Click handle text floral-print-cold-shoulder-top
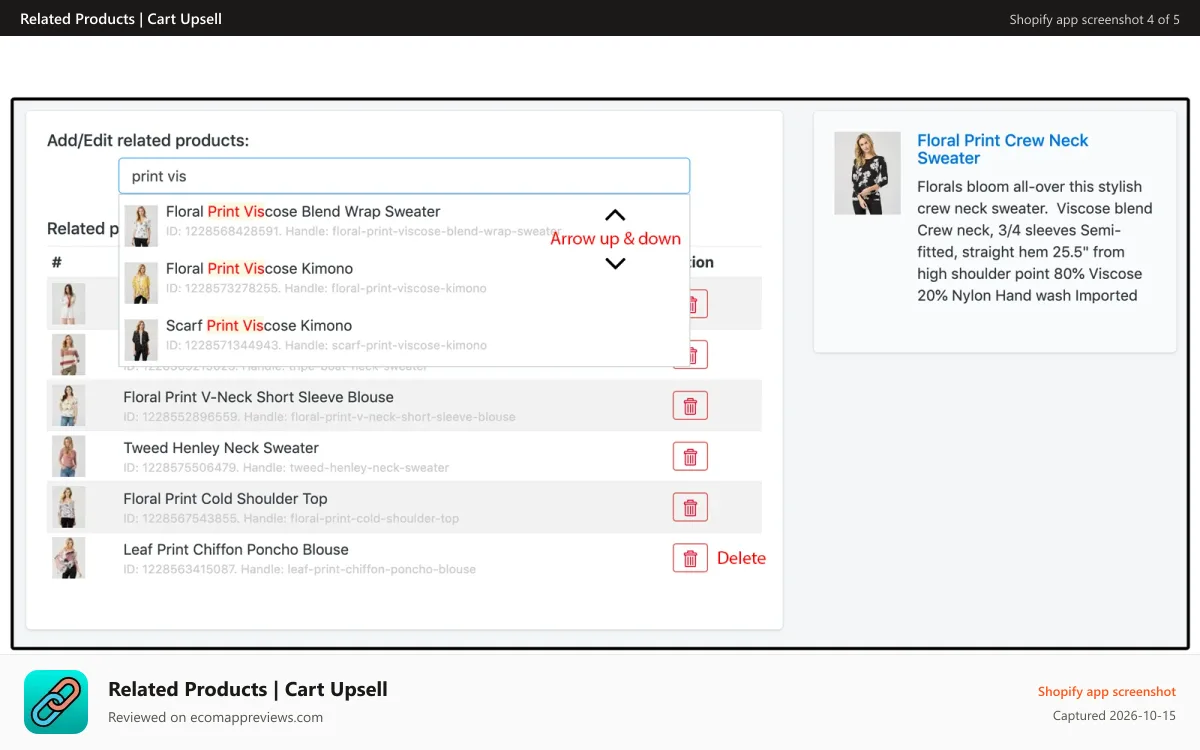 click(373, 519)
